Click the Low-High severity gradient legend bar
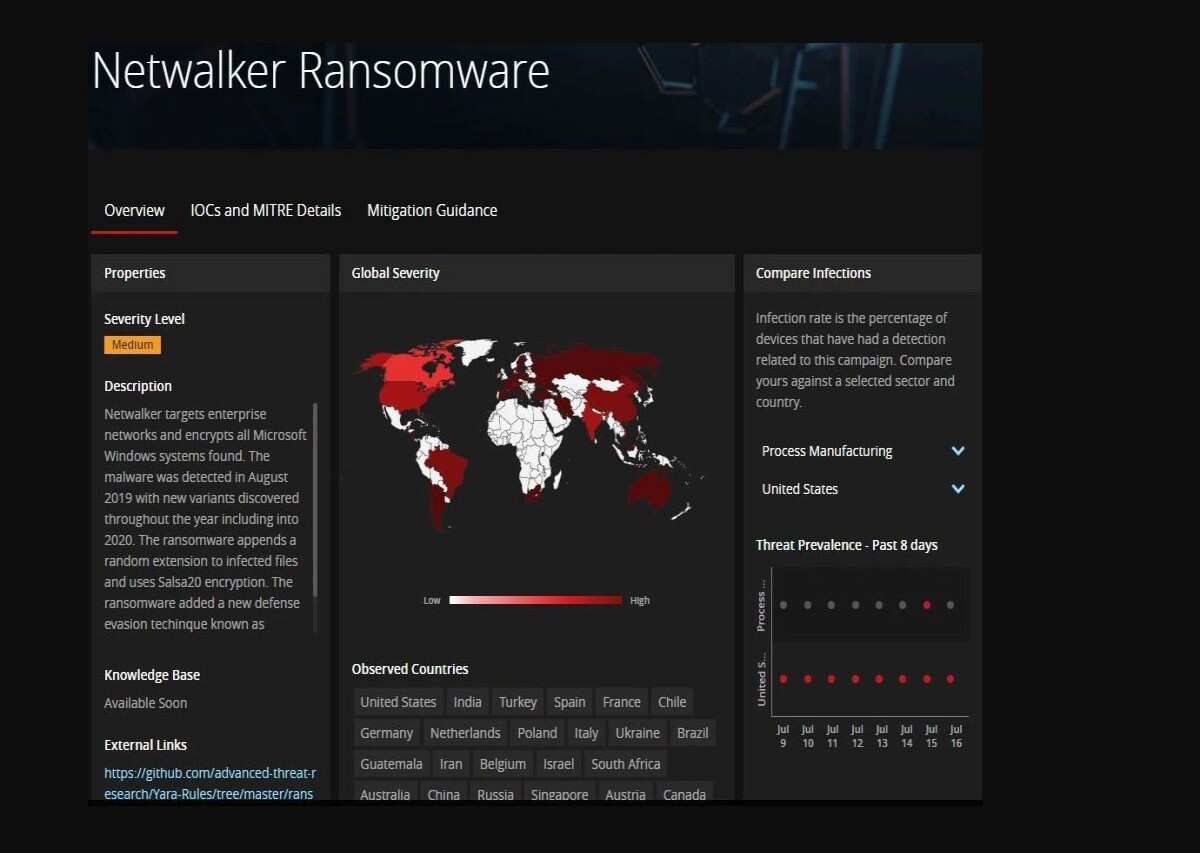Image resolution: width=1200 pixels, height=853 pixels. click(x=535, y=600)
